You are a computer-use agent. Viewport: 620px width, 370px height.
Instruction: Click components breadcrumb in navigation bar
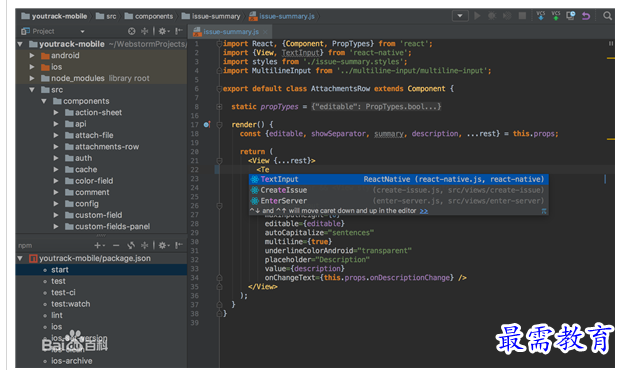pyautogui.click(x=149, y=16)
